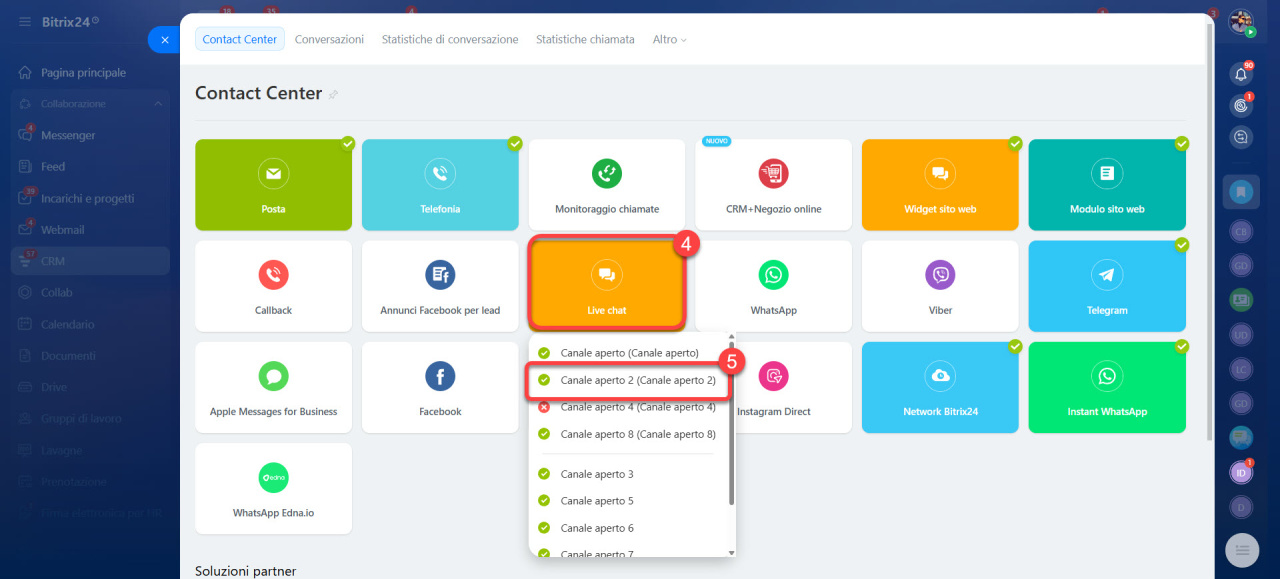This screenshot has width=1280, height=579.
Task: Click the round menu button at bottom right
Action: click(x=1242, y=550)
